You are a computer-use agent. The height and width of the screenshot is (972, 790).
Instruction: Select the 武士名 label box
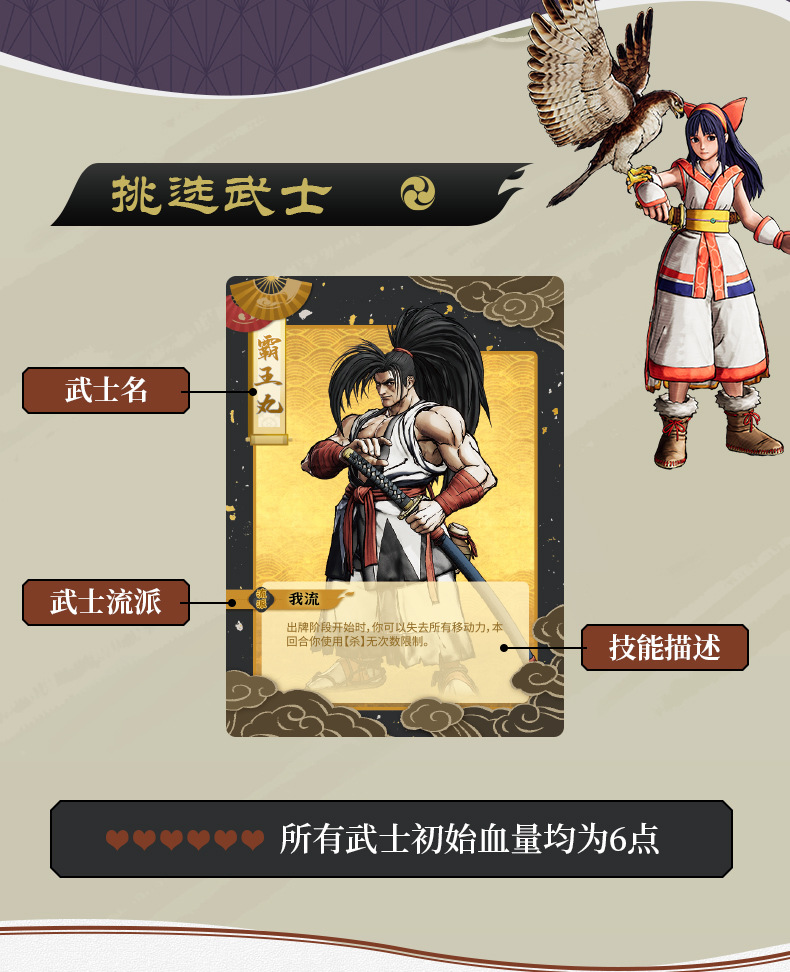click(x=106, y=391)
